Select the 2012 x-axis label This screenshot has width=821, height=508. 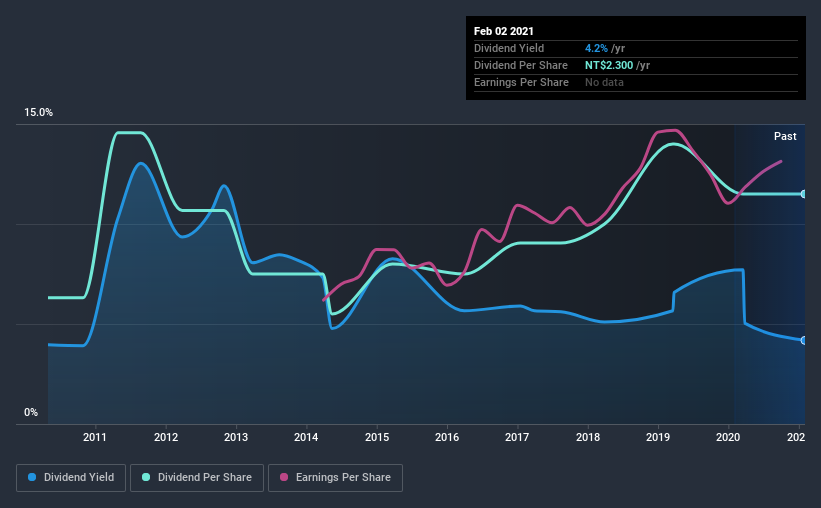pos(166,437)
